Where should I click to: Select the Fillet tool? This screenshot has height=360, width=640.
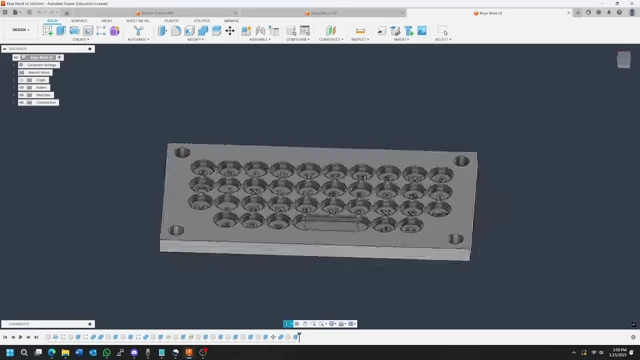tap(176, 31)
